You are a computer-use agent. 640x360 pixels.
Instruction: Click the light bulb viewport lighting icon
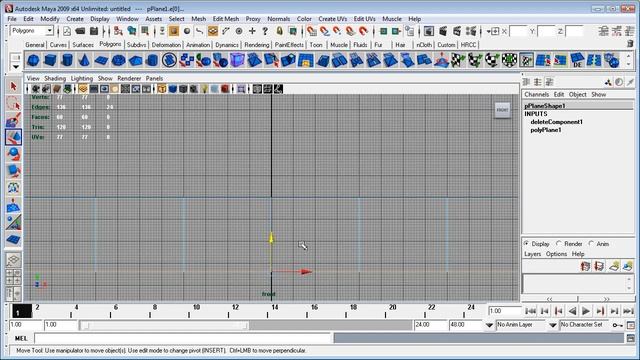pos(204,89)
